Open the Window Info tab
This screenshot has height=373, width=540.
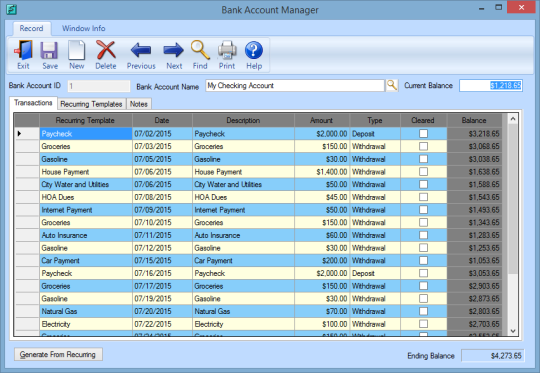pos(84,28)
